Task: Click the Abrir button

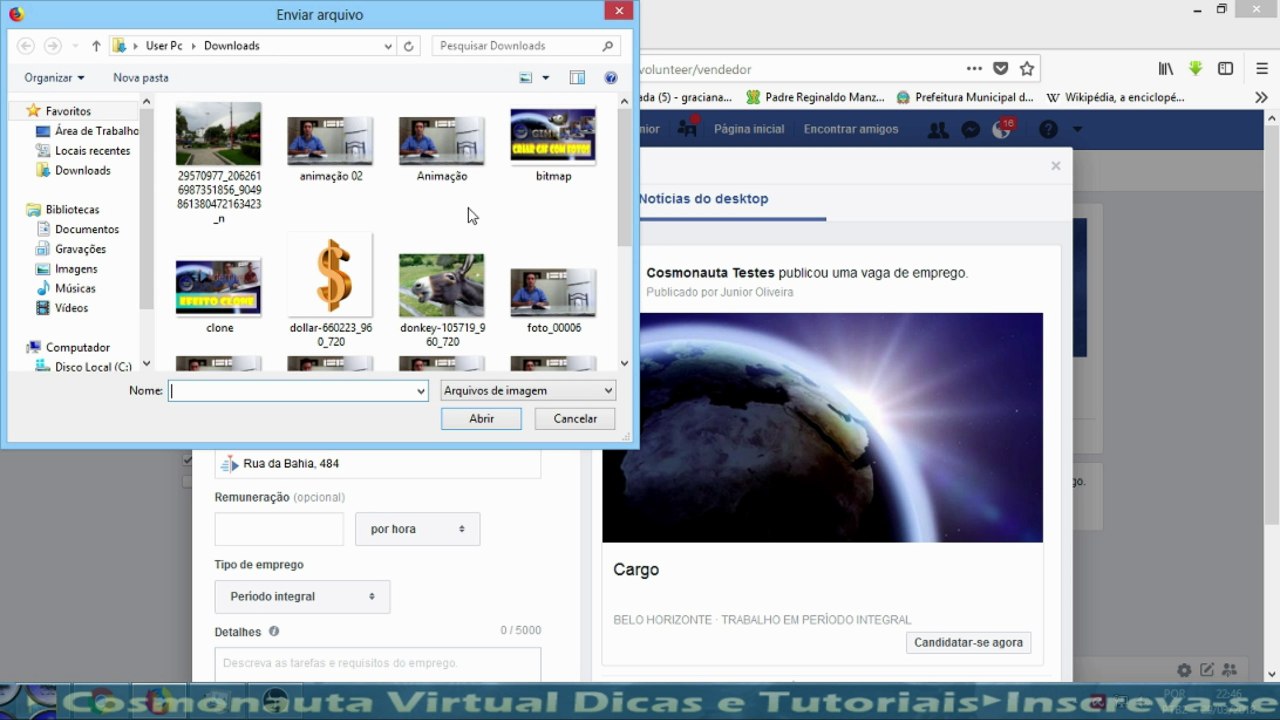Action: tap(481, 419)
